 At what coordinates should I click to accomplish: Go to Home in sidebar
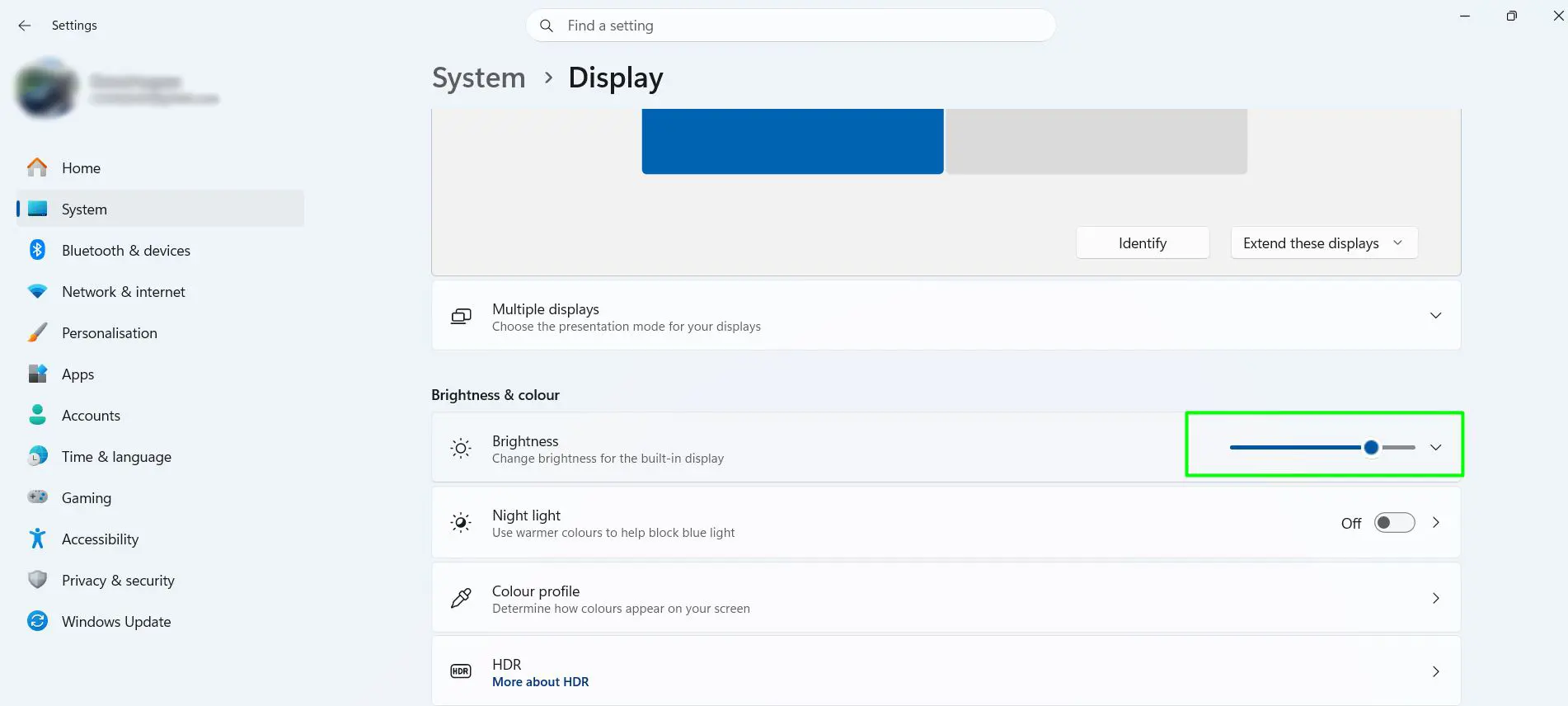[x=160, y=167]
